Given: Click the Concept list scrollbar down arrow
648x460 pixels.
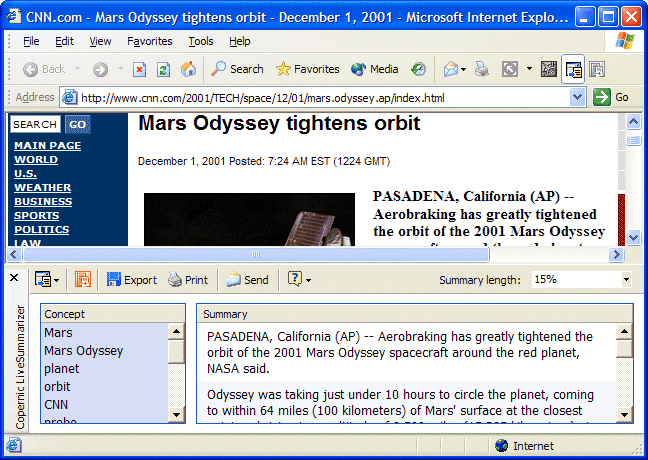Looking at the screenshot, I should [x=176, y=415].
